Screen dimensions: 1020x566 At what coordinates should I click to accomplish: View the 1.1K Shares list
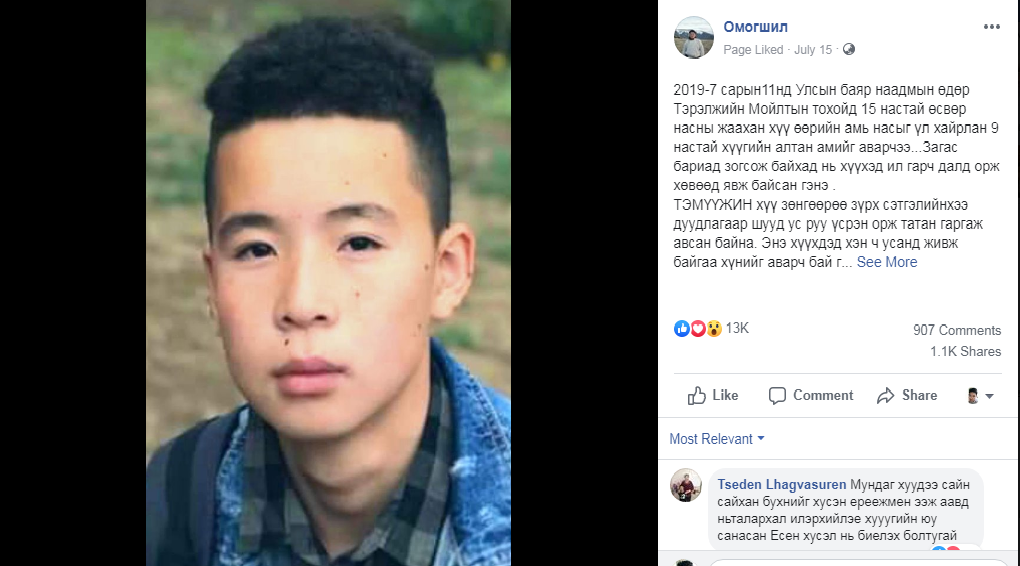coord(965,351)
